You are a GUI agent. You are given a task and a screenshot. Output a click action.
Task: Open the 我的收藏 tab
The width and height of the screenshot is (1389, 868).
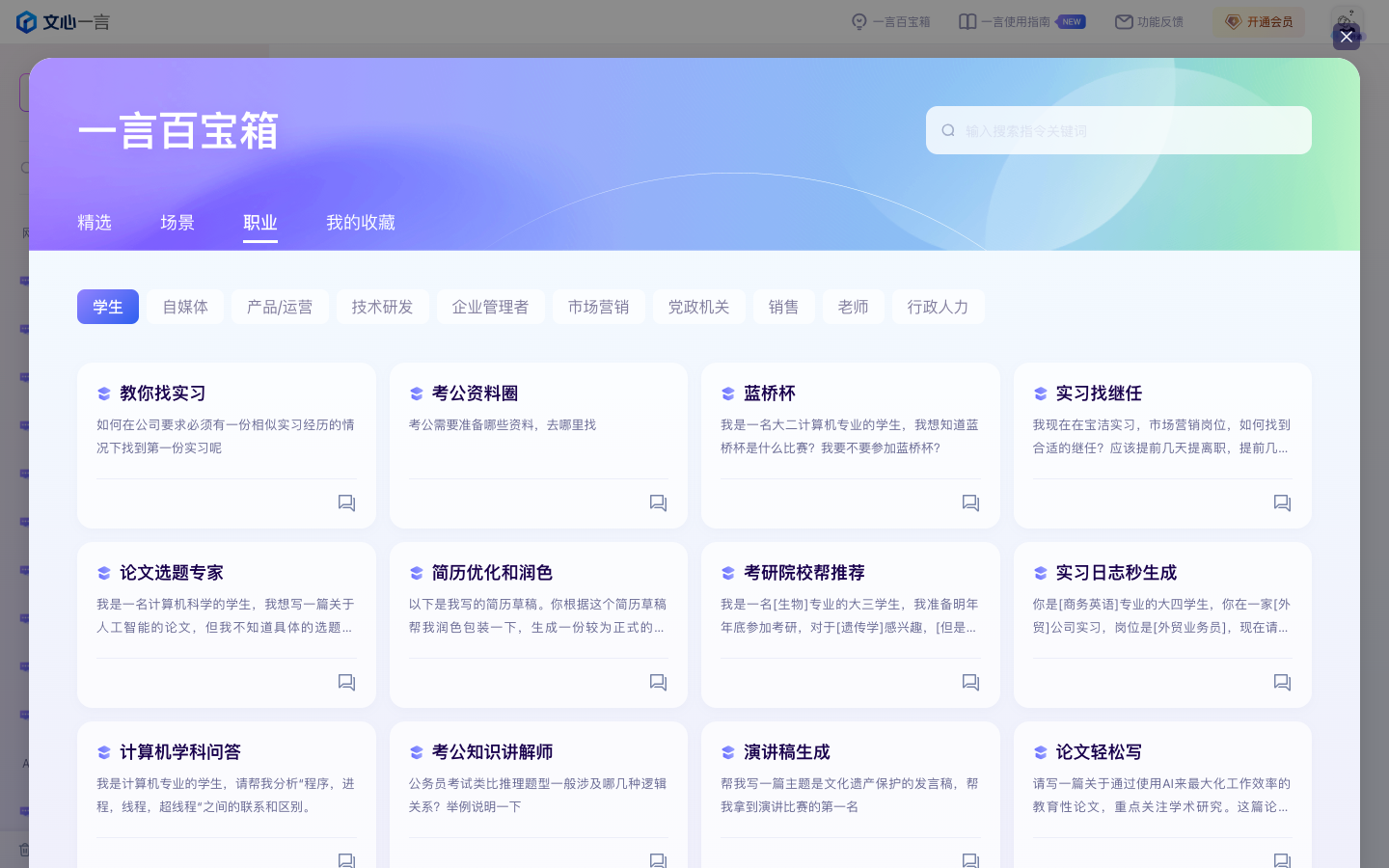tap(361, 223)
